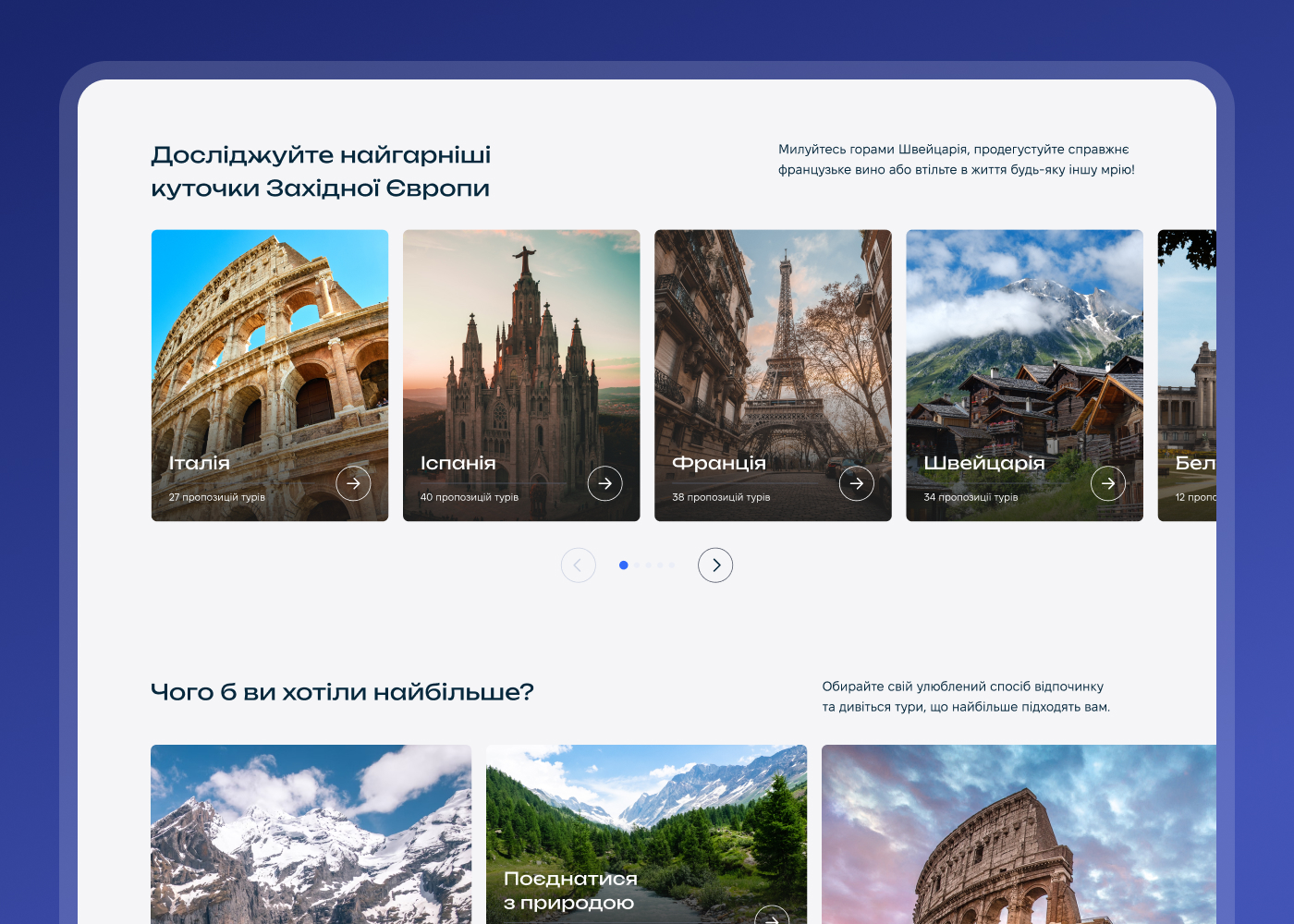Open the partially visible Бел... country card
Screen dimensions: 1294x924
(x=1188, y=370)
